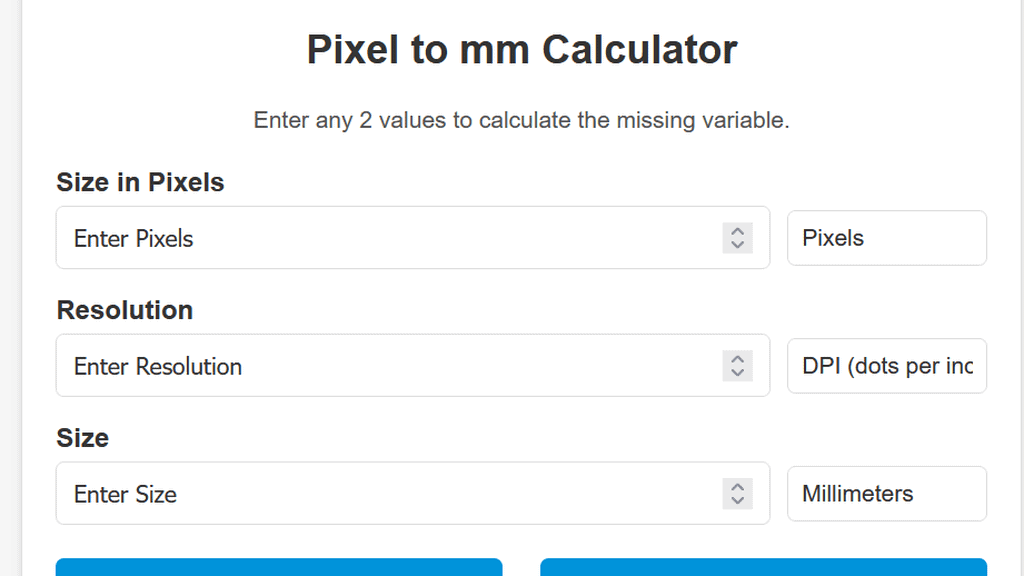Select the Pixels unit box
This screenshot has height=576, width=1024.
[x=886, y=238]
